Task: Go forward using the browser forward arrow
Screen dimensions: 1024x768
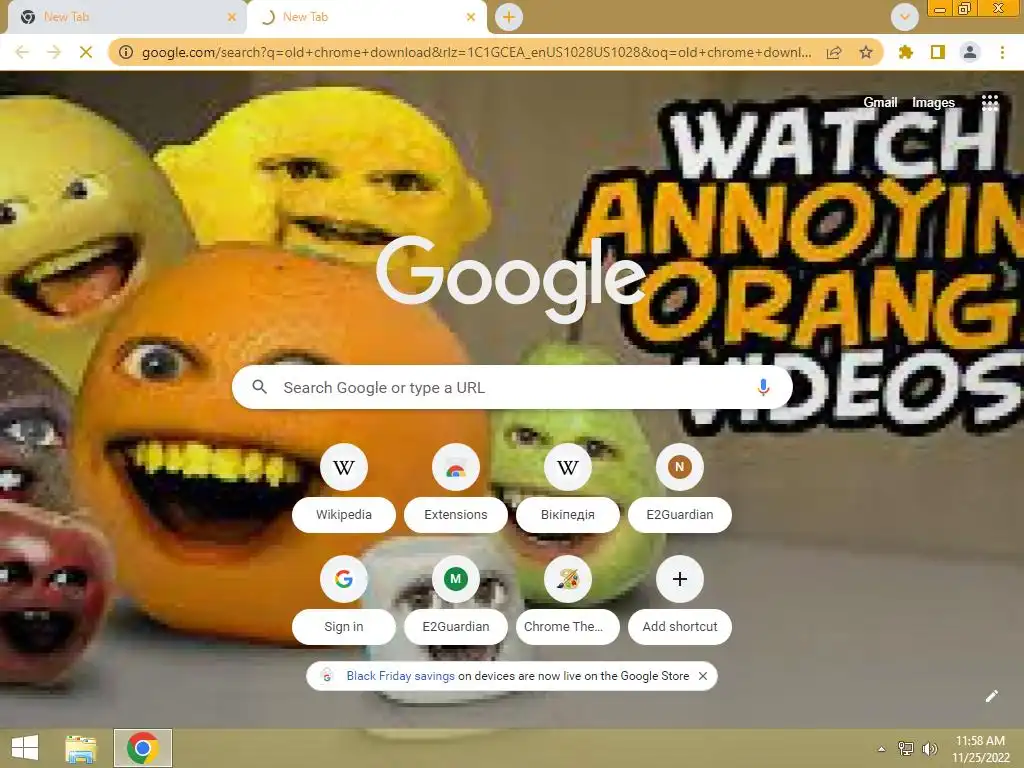Action: [54, 52]
